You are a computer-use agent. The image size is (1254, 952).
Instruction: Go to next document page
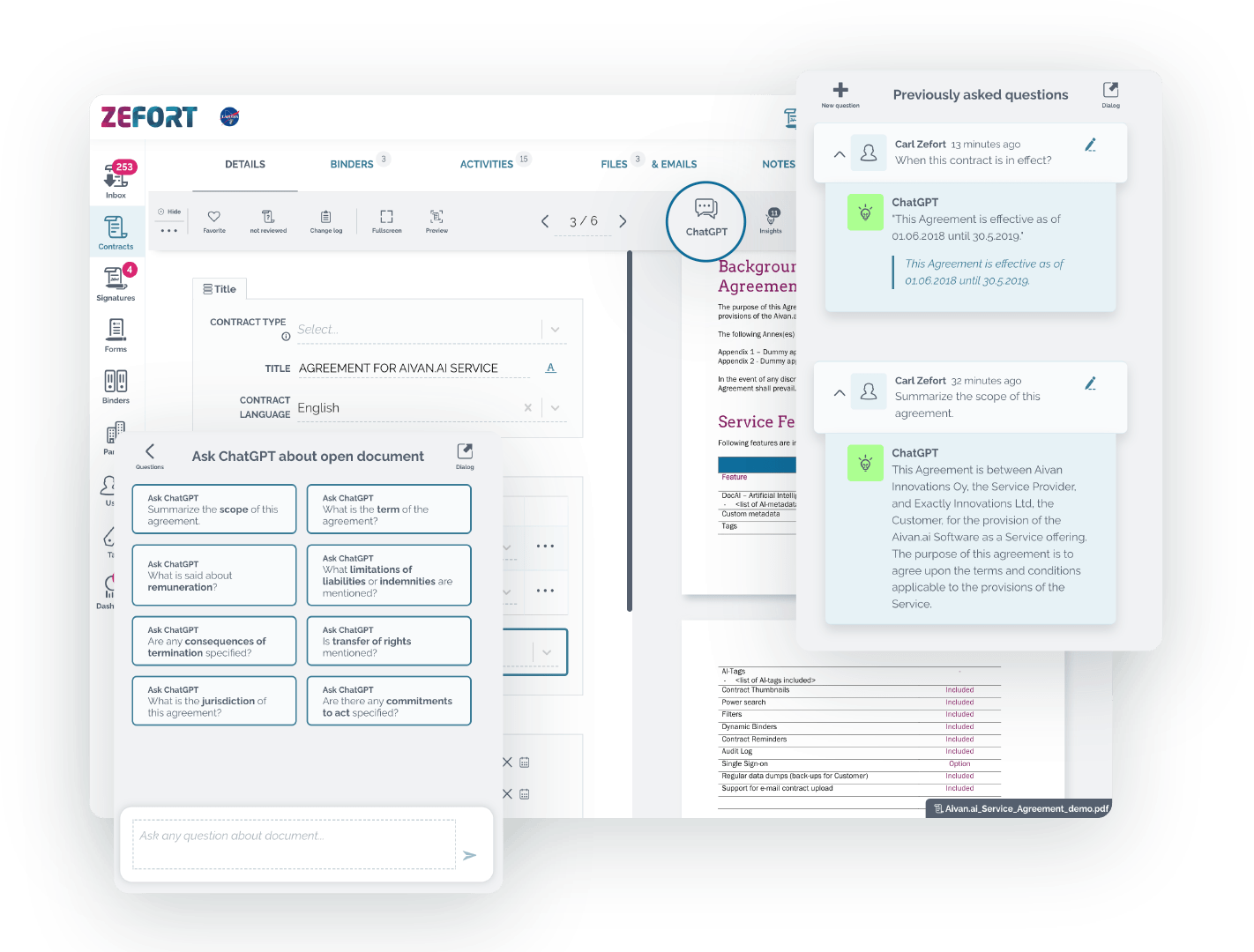623,221
